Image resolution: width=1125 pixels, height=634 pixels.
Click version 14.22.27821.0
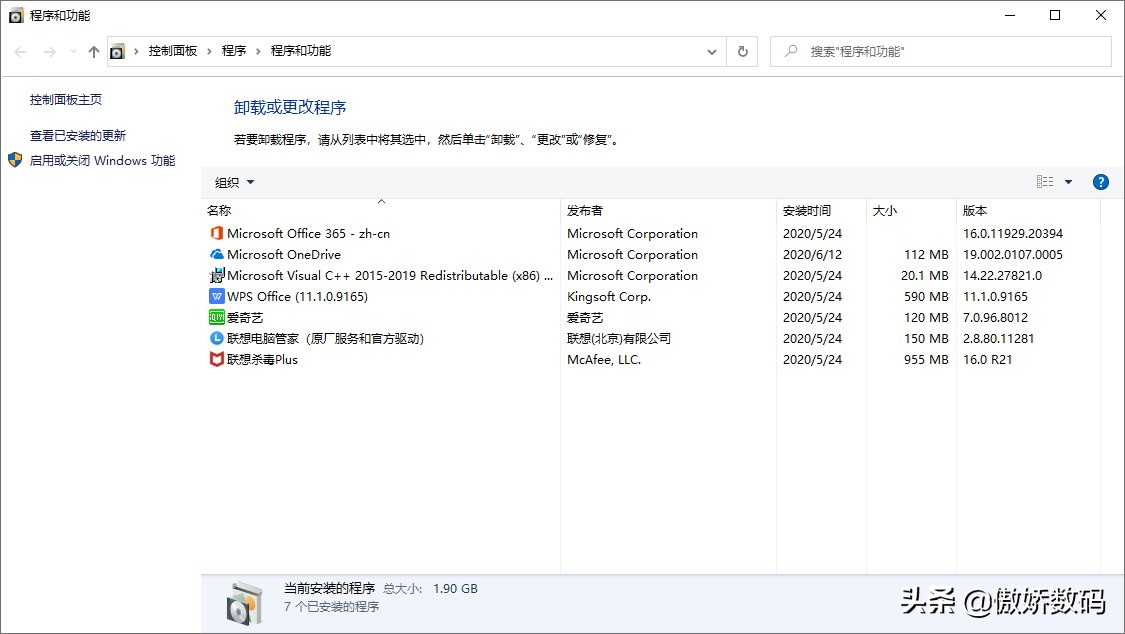(x=1002, y=275)
